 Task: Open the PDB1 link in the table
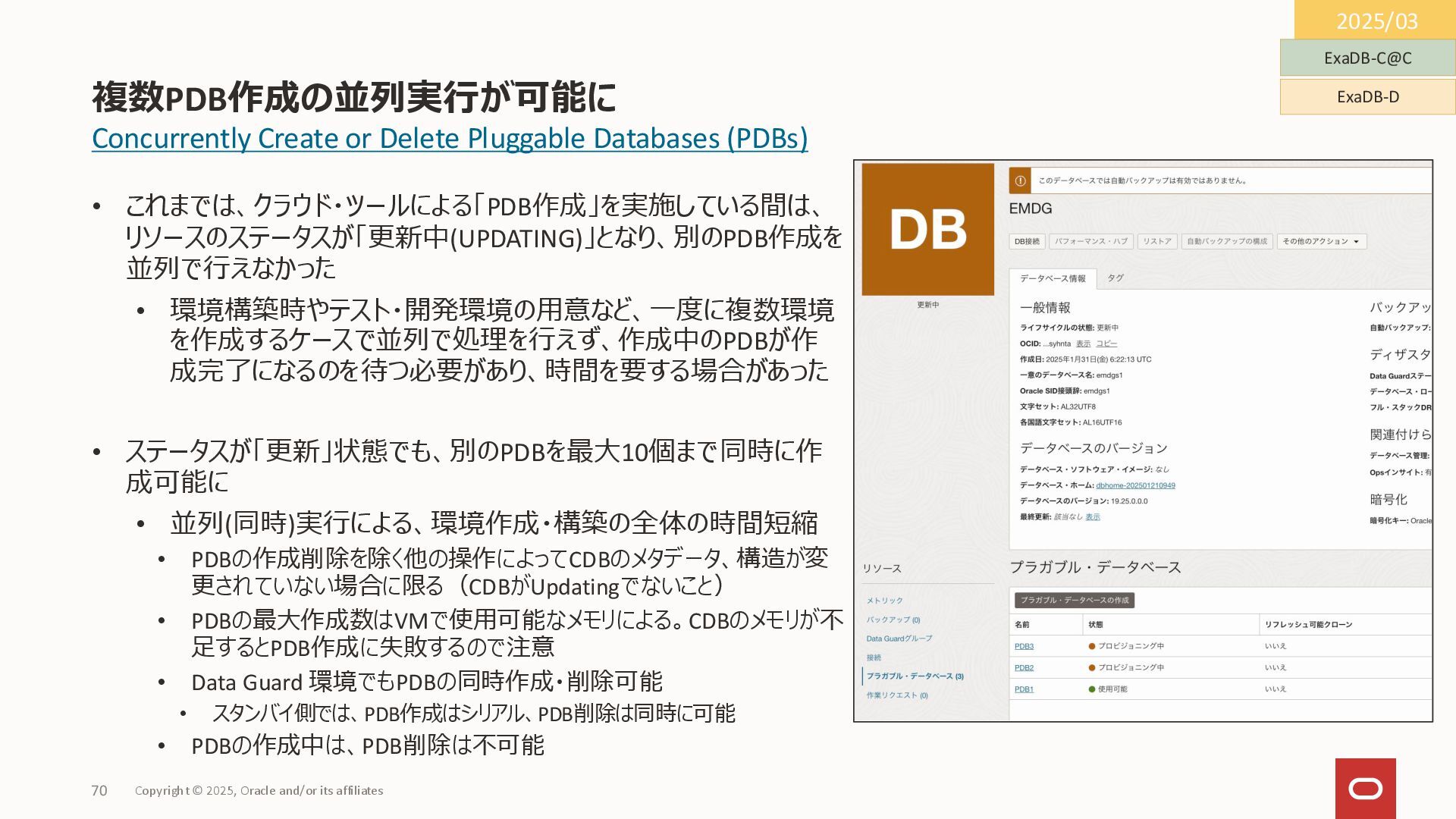(x=1024, y=689)
